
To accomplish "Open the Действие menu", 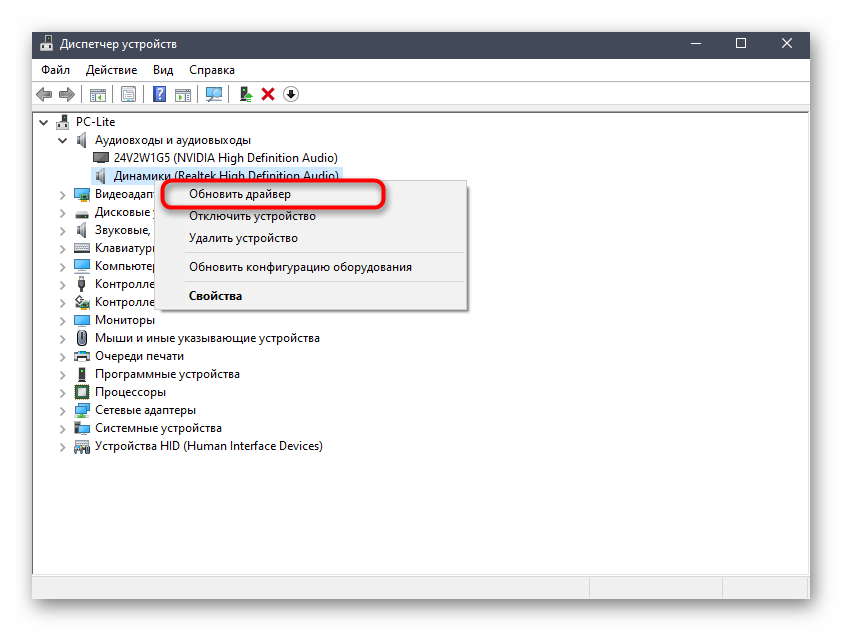I will [111, 70].
